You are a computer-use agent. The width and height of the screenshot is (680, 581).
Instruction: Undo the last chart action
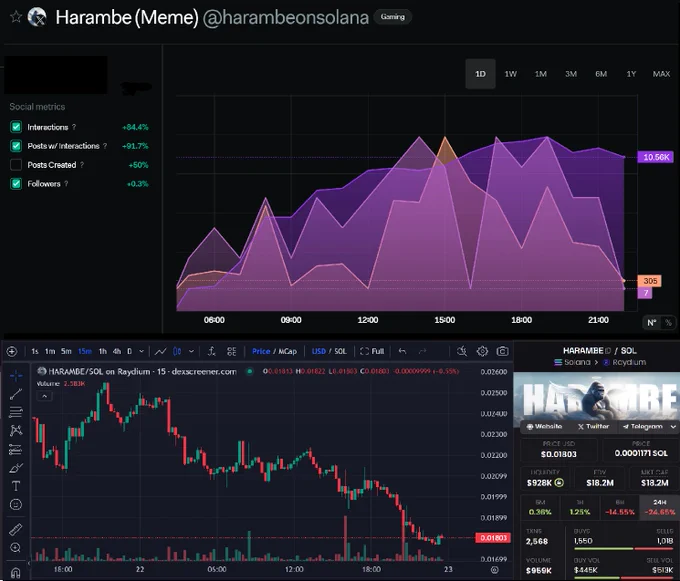click(402, 351)
